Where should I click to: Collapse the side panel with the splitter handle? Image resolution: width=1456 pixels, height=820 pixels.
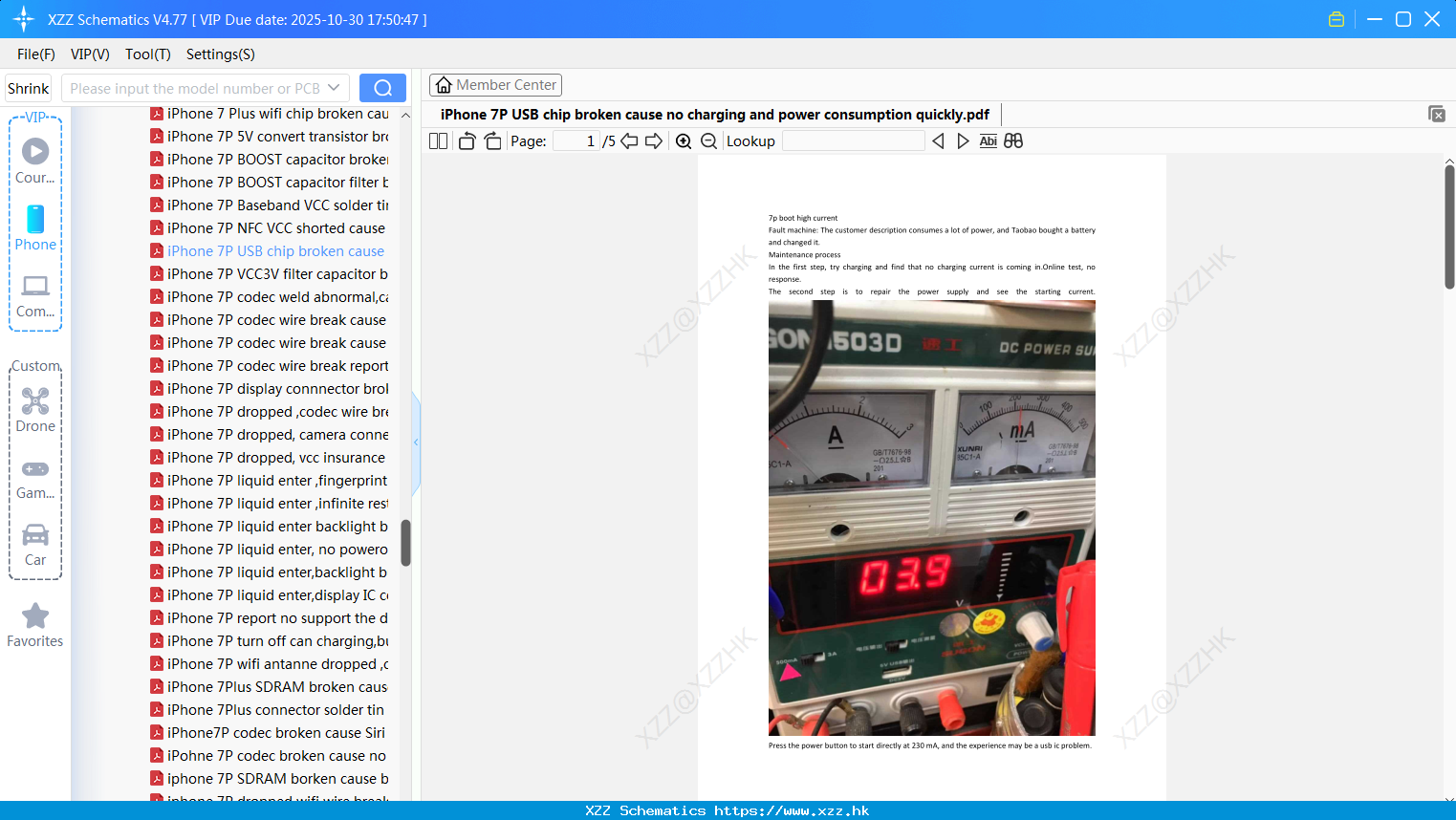coord(416,442)
